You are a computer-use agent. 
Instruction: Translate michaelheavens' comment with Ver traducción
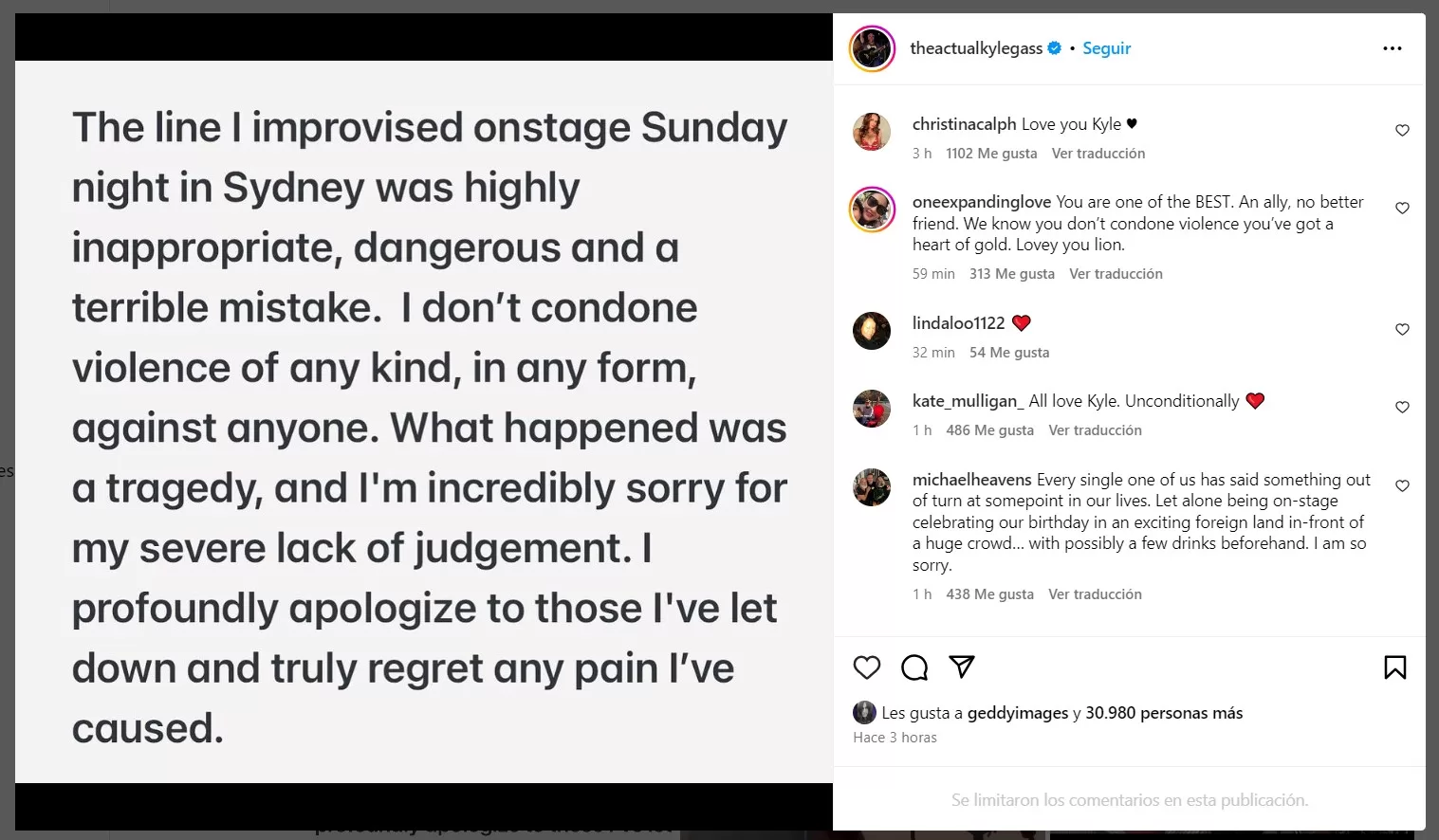(x=1095, y=594)
